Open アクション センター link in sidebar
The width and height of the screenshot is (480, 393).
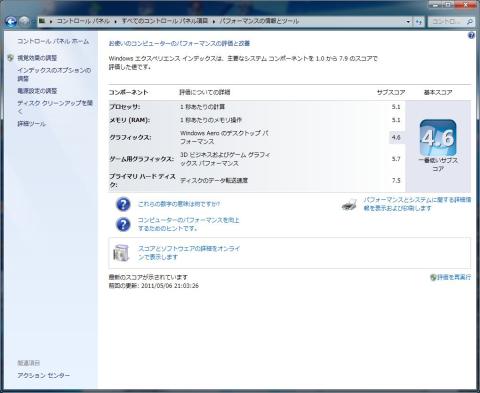[x=44, y=375]
